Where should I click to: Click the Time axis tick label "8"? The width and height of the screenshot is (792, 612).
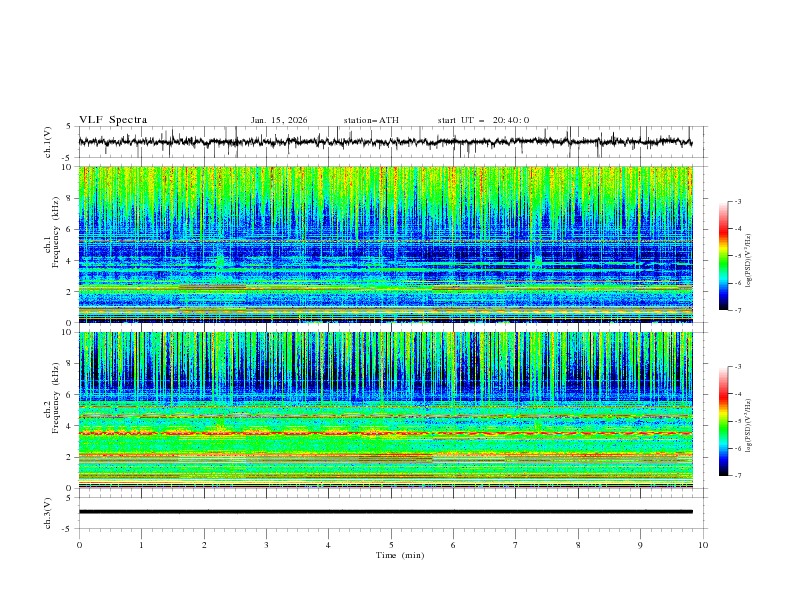coord(578,545)
